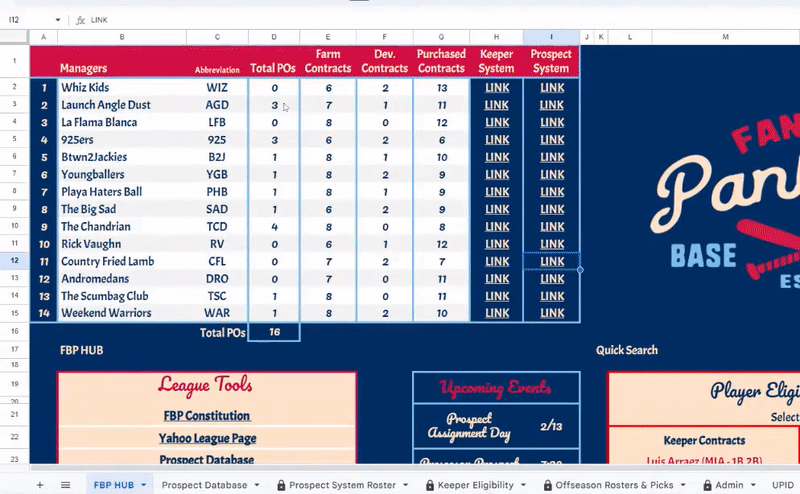Open Offseason Rosters & Picks tab dropdown arrow
This screenshot has width=800, height=494.
pyautogui.click(x=683, y=485)
